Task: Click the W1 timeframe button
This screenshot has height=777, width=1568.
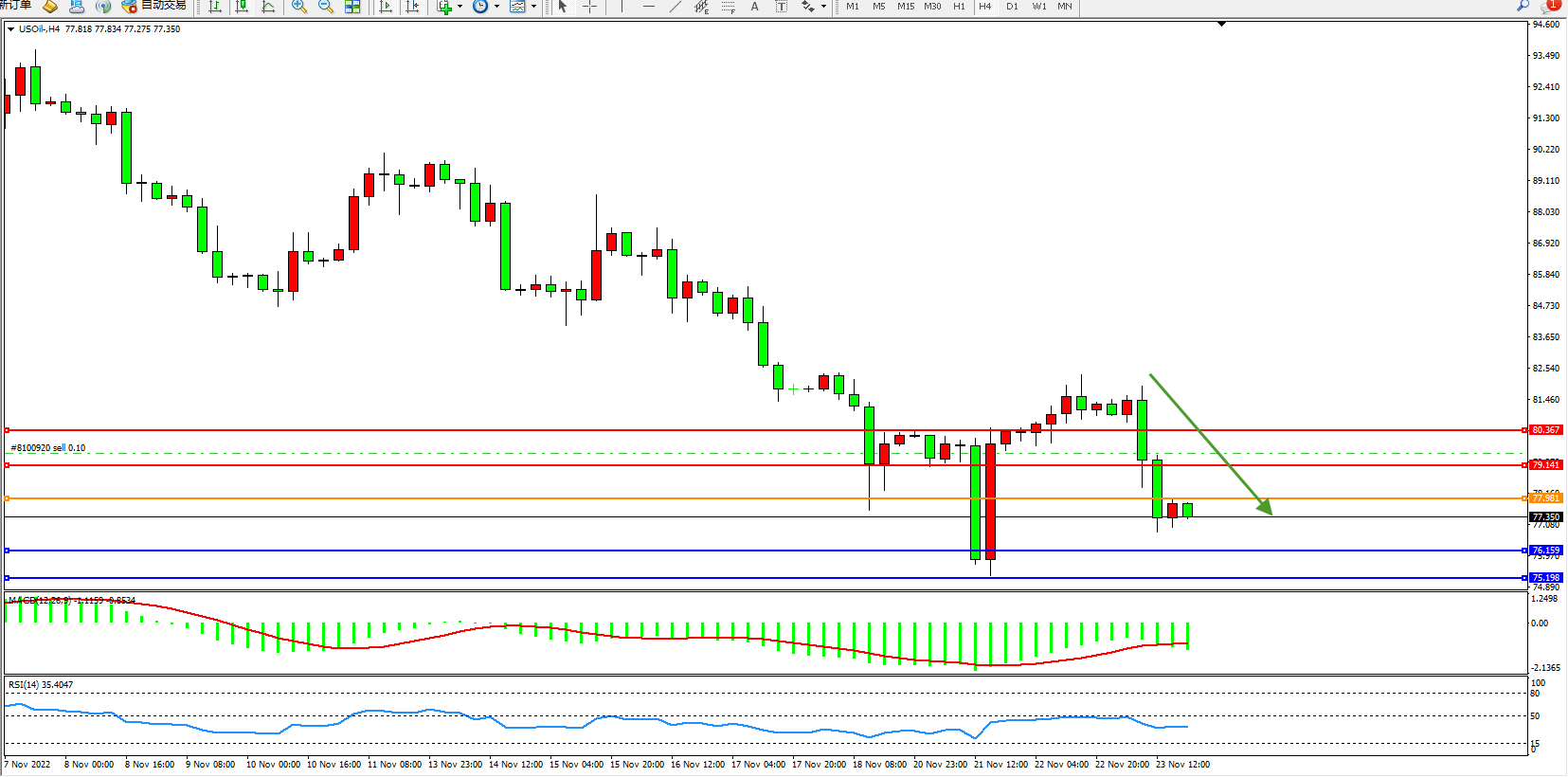Action: pyautogui.click(x=1038, y=7)
